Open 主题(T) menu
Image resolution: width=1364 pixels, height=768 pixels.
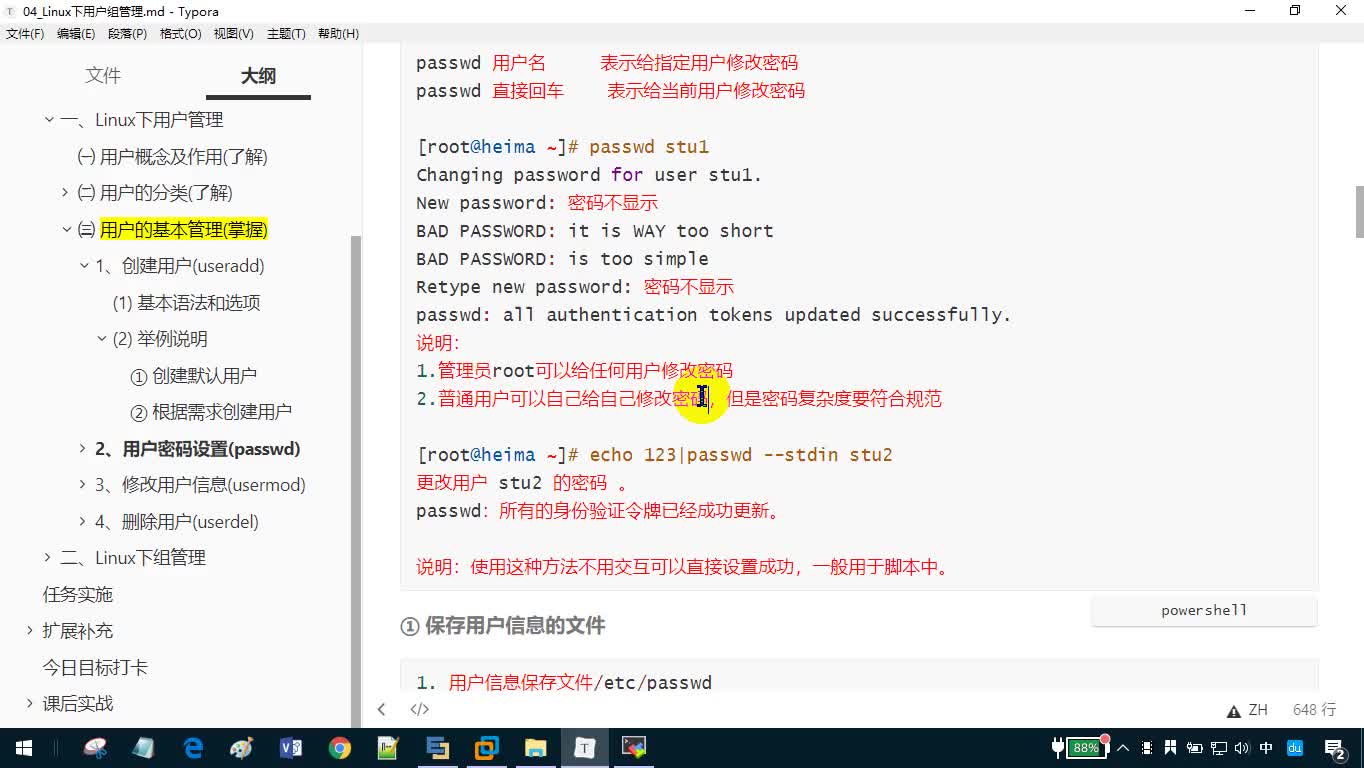286,34
